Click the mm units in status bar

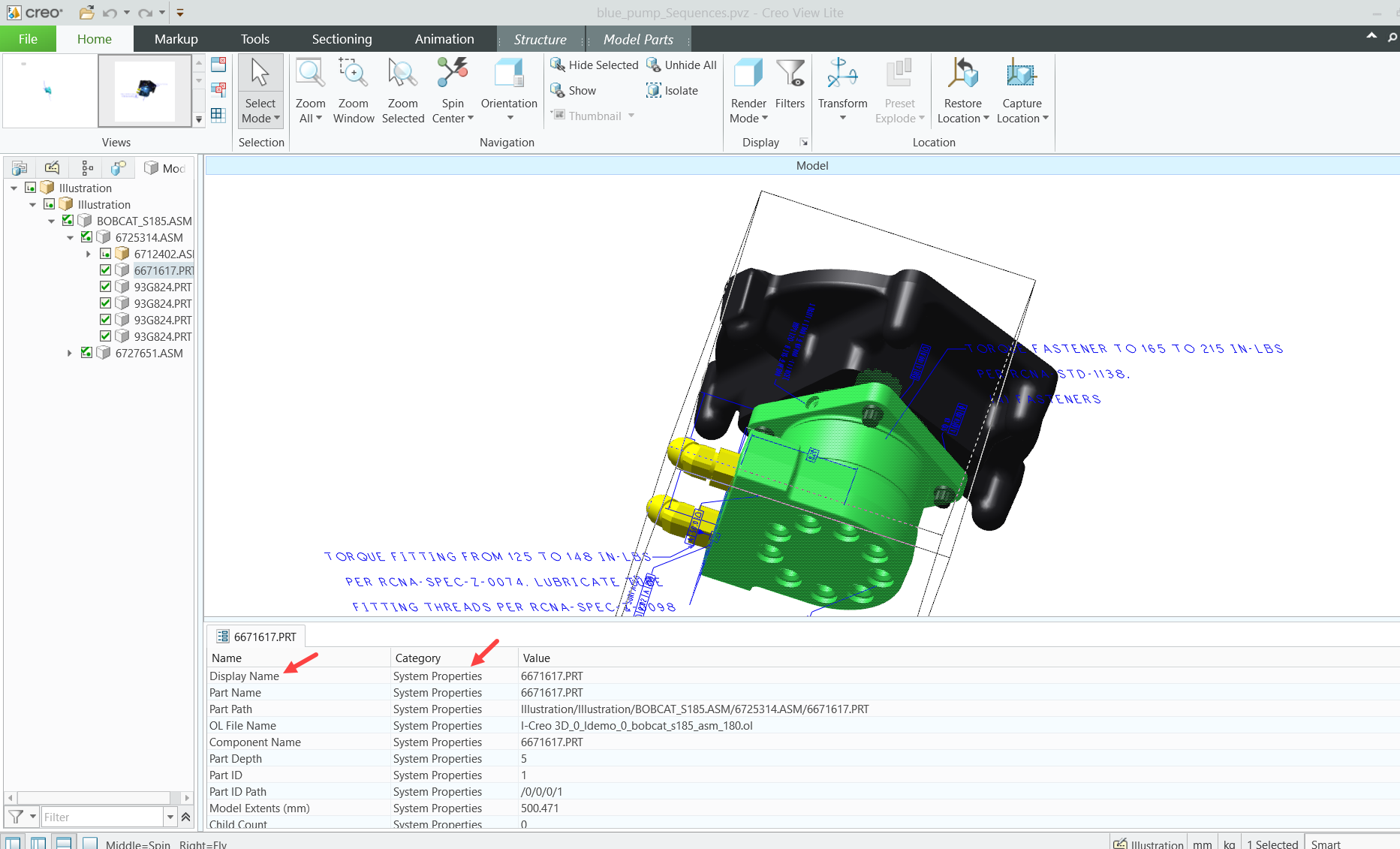[1202, 844]
